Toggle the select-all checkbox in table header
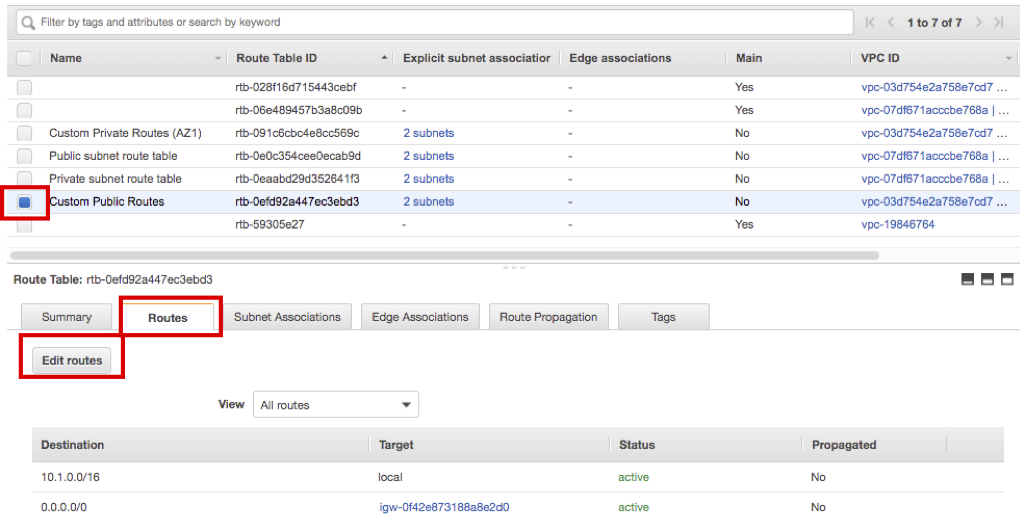This screenshot has width=1020, height=531. [25, 58]
